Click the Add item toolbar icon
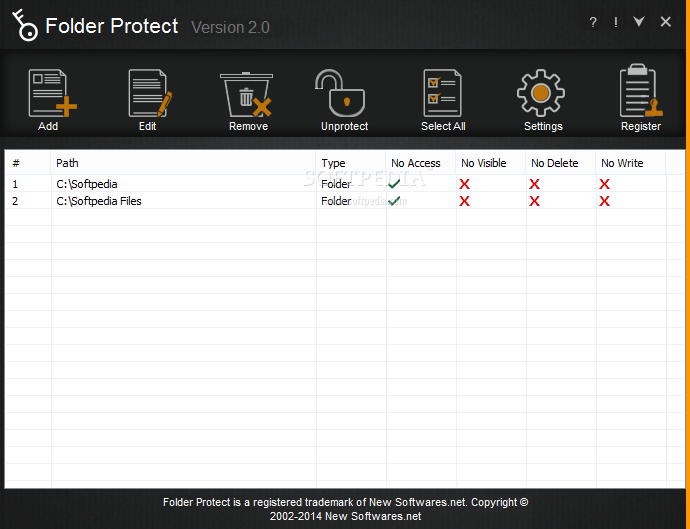 pyautogui.click(x=52, y=93)
